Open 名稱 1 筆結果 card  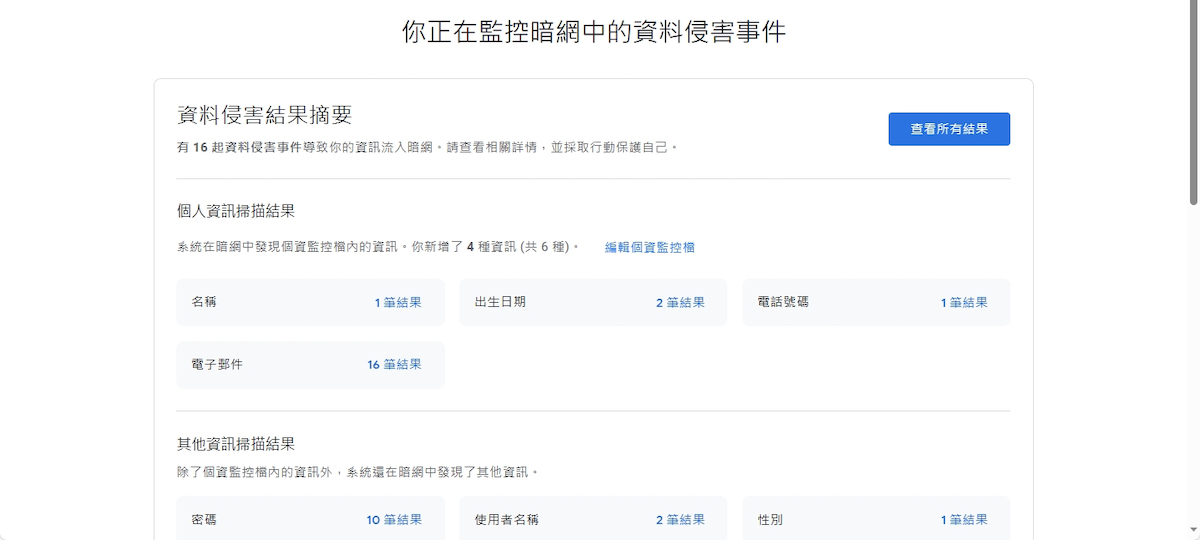click(x=311, y=302)
